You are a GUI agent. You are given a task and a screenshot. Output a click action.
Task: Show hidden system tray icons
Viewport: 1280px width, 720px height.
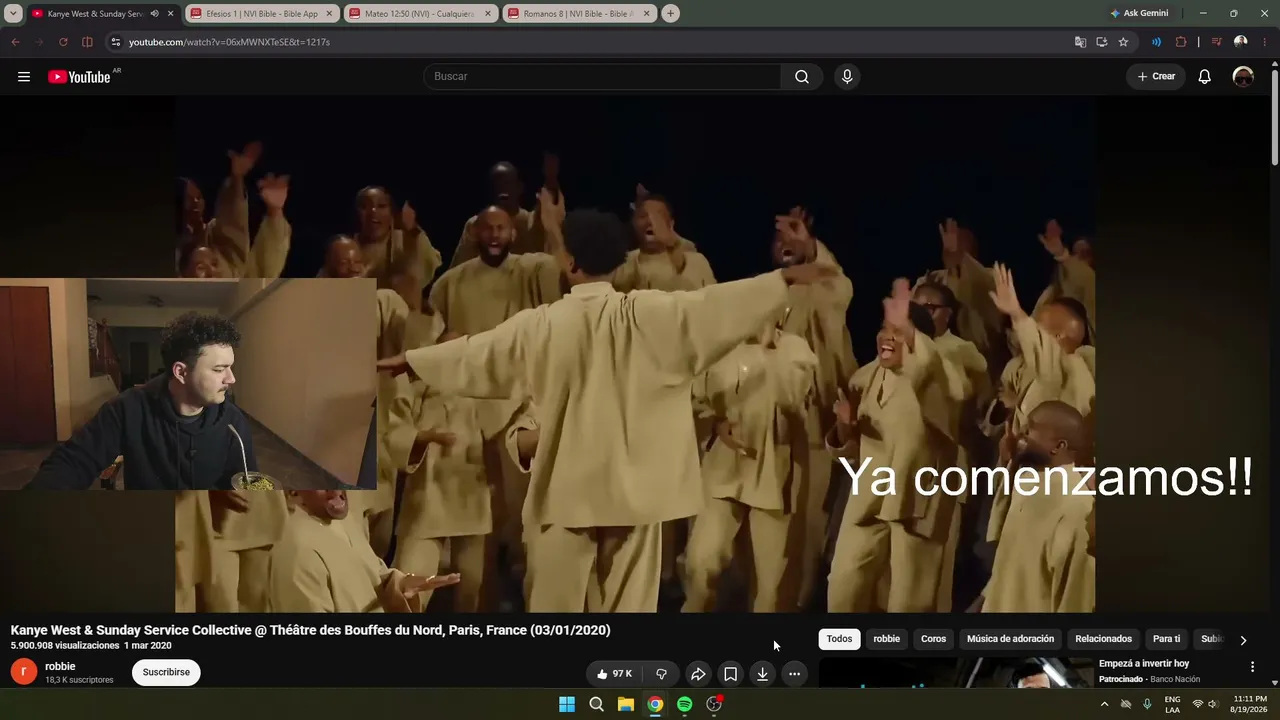1104,704
